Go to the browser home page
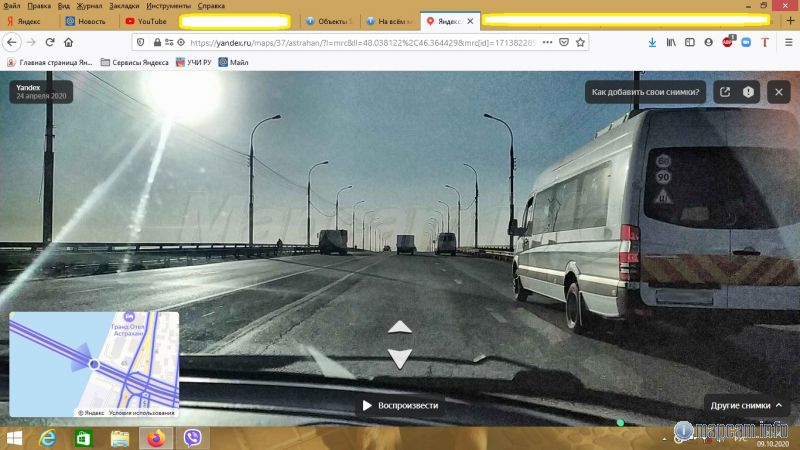 click(68, 42)
